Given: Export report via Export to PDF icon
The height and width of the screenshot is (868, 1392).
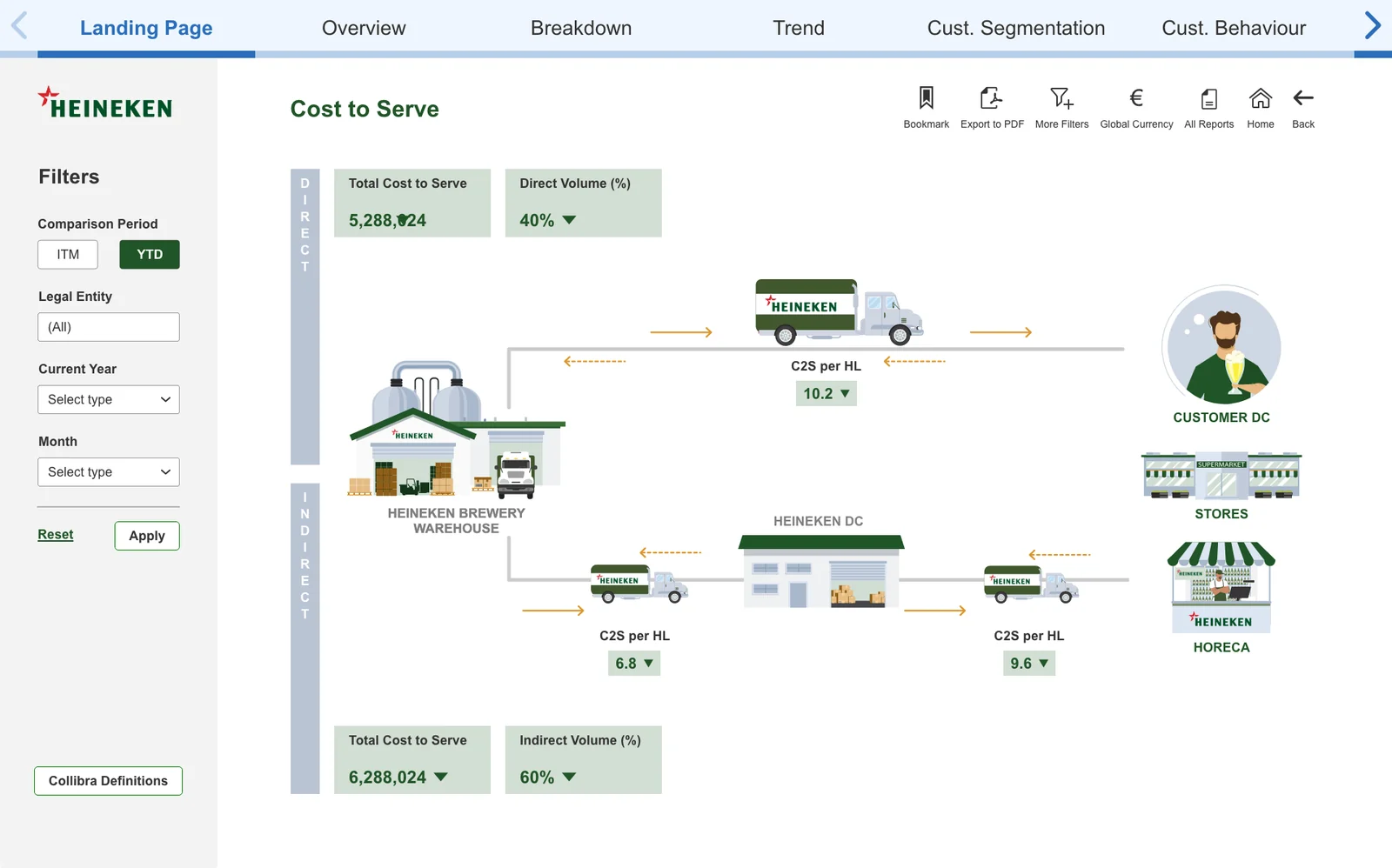Looking at the screenshot, I should (x=991, y=97).
